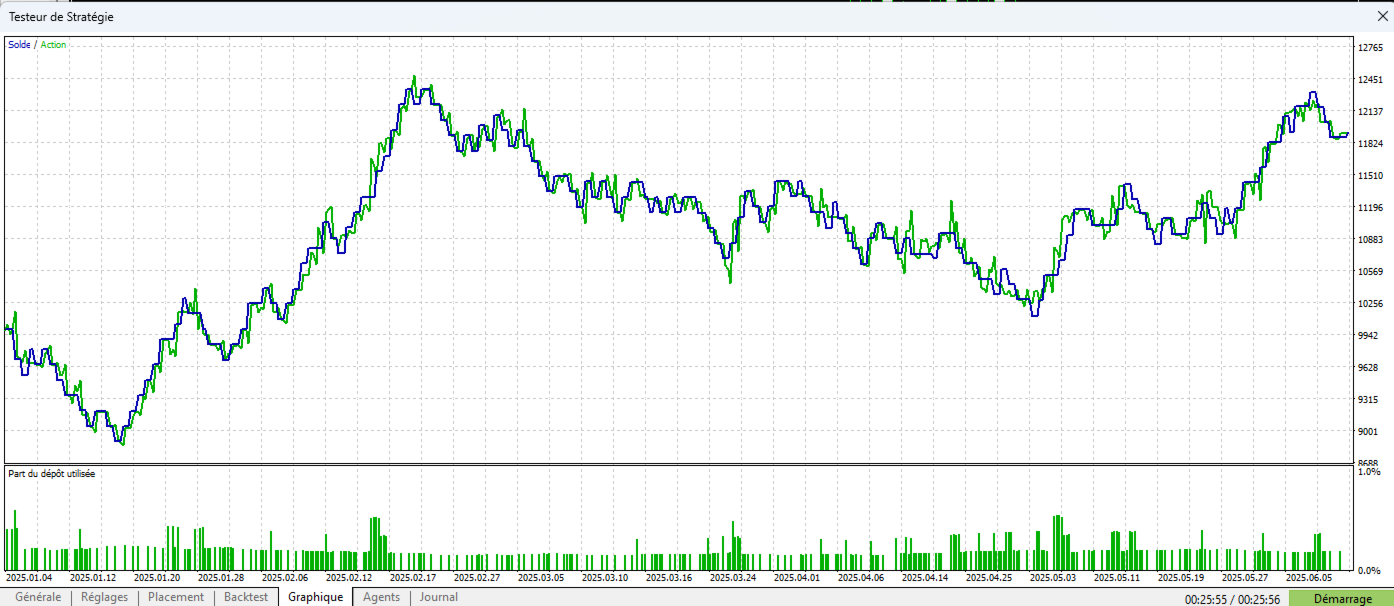The height and width of the screenshot is (606, 1394).
Task: Click the 2025.01.04 date label
Action: [x=29, y=577]
